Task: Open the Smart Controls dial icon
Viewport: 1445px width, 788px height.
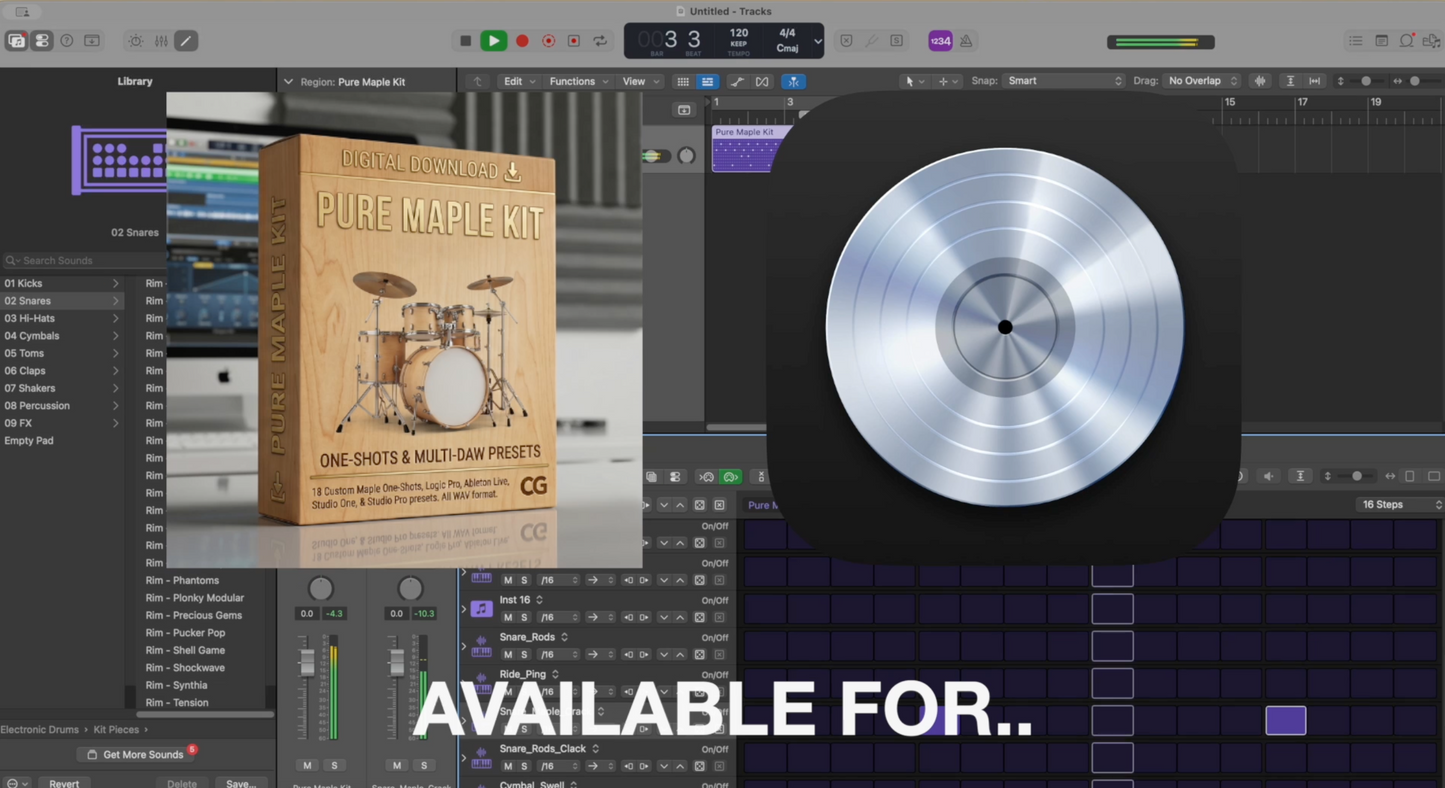Action: pos(136,41)
